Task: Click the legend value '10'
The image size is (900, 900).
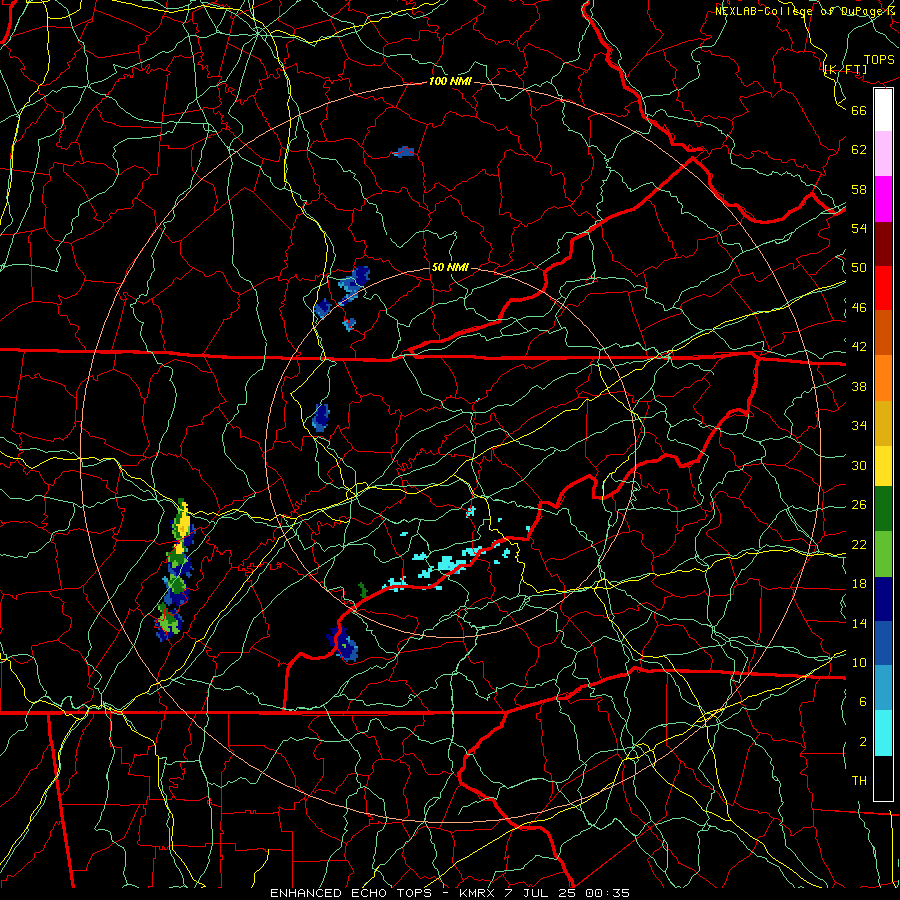Action: tap(859, 662)
